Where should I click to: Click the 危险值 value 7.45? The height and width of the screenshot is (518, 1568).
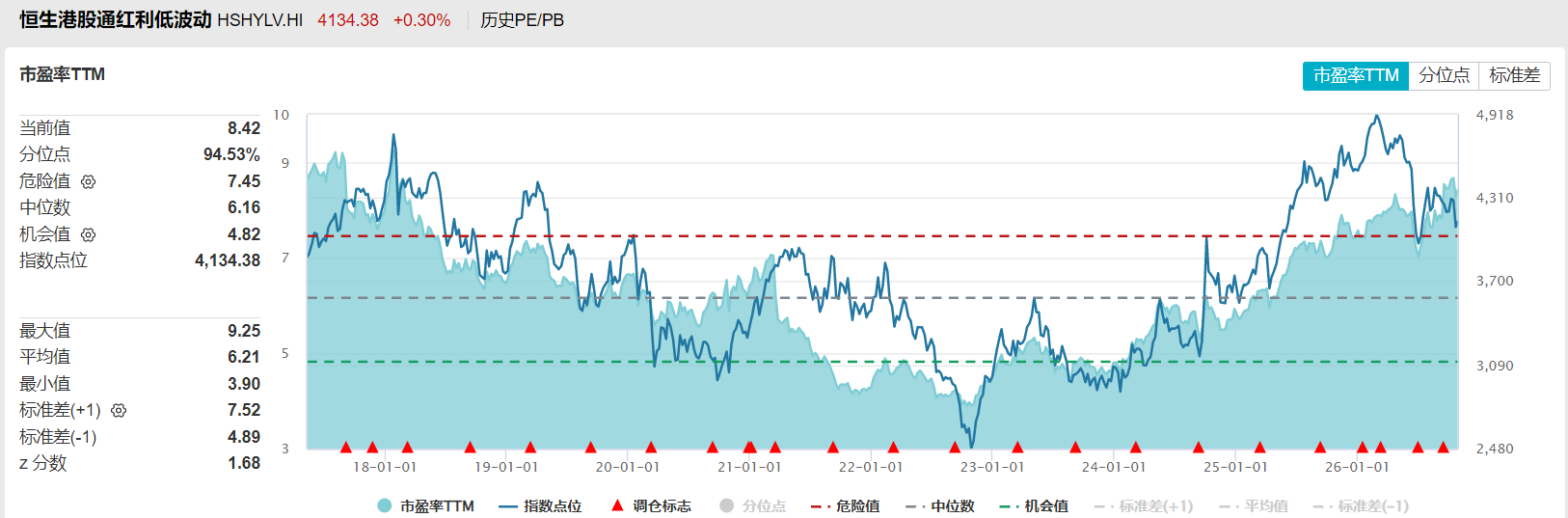pyautogui.click(x=244, y=181)
